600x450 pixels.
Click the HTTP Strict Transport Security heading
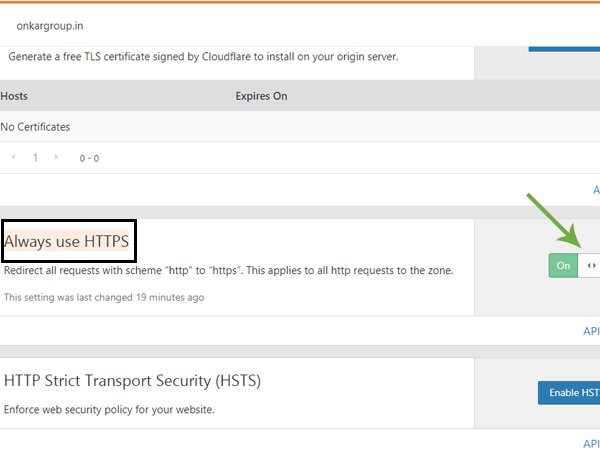click(x=132, y=381)
